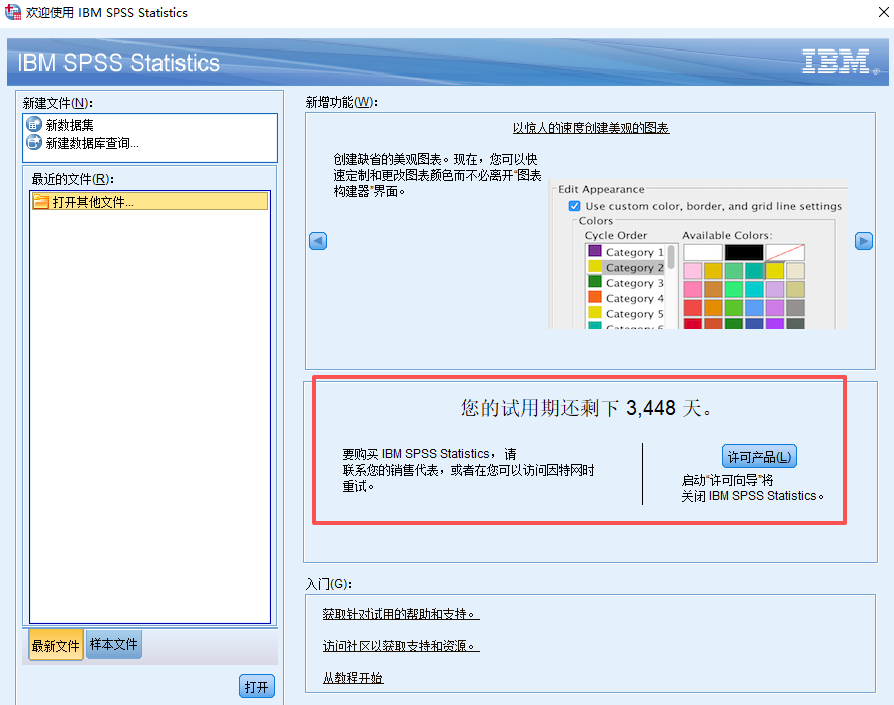Image resolution: width=894 pixels, height=705 pixels.
Task: Show next feature with right arrow
Action: (x=863, y=241)
